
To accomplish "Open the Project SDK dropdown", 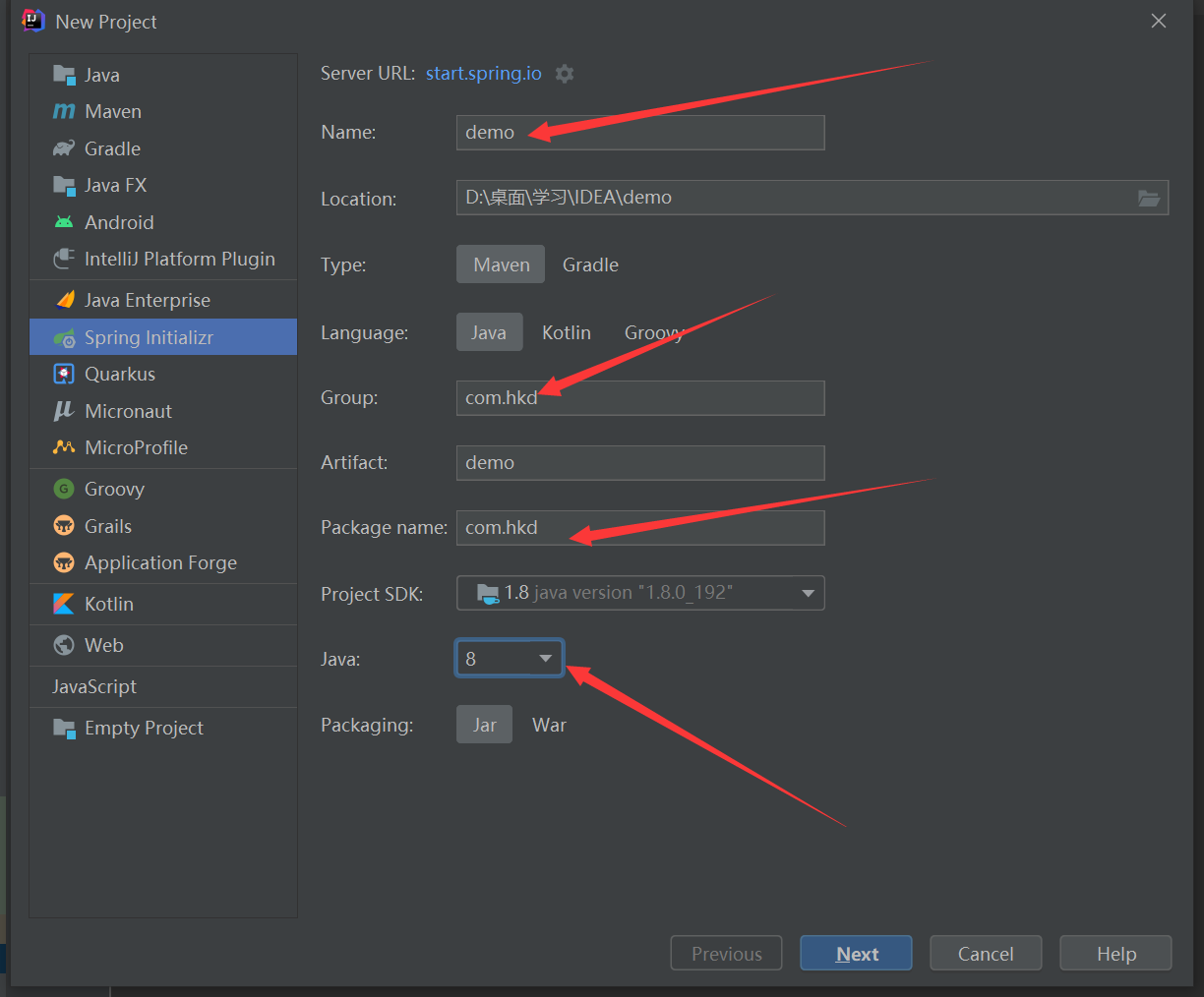I will tap(640, 593).
